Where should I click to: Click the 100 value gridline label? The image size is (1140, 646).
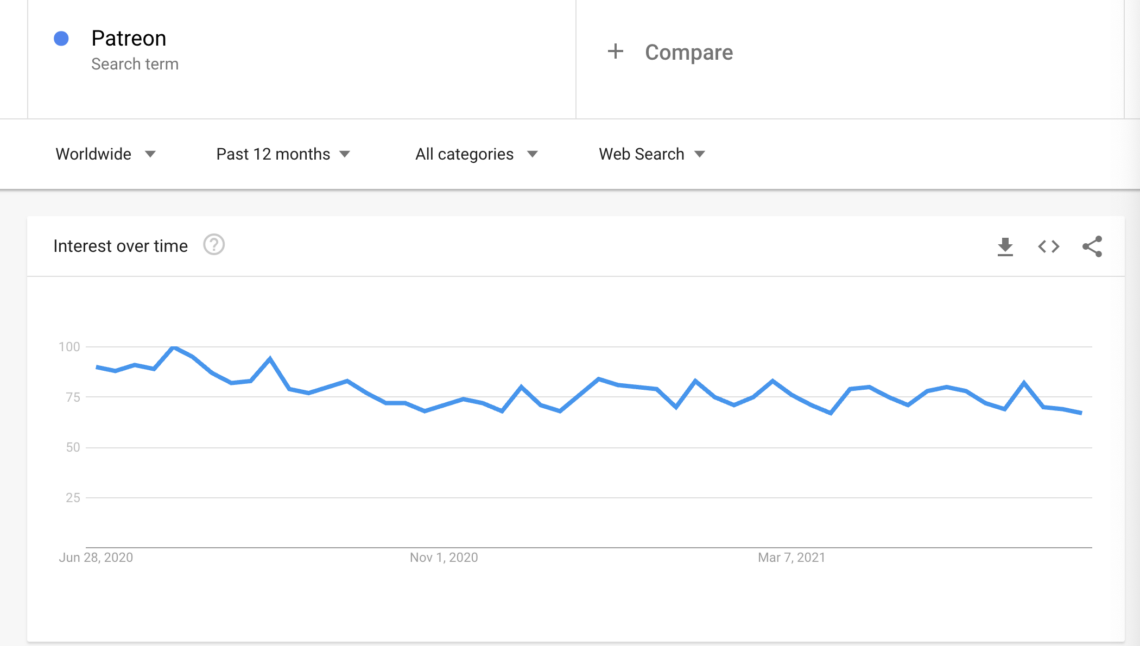[68, 347]
